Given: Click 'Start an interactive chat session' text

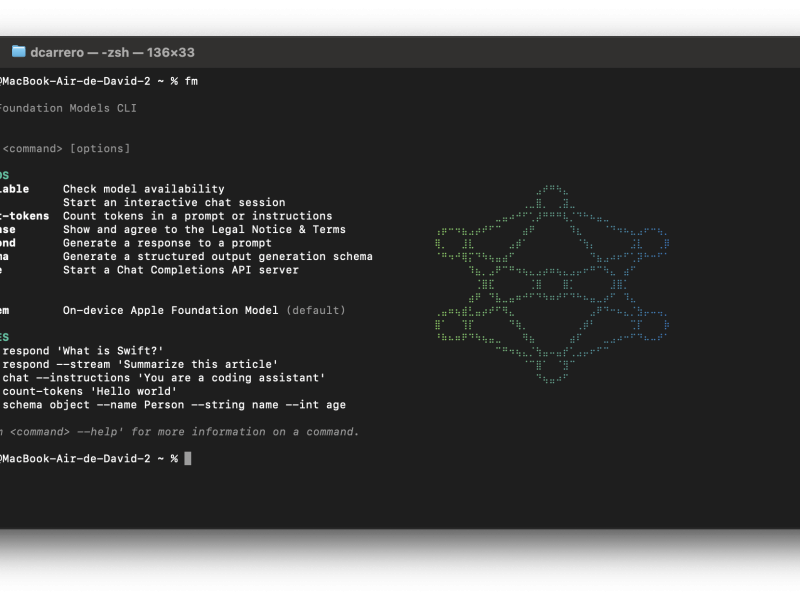Looking at the screenshot, I should click(174, 203).
